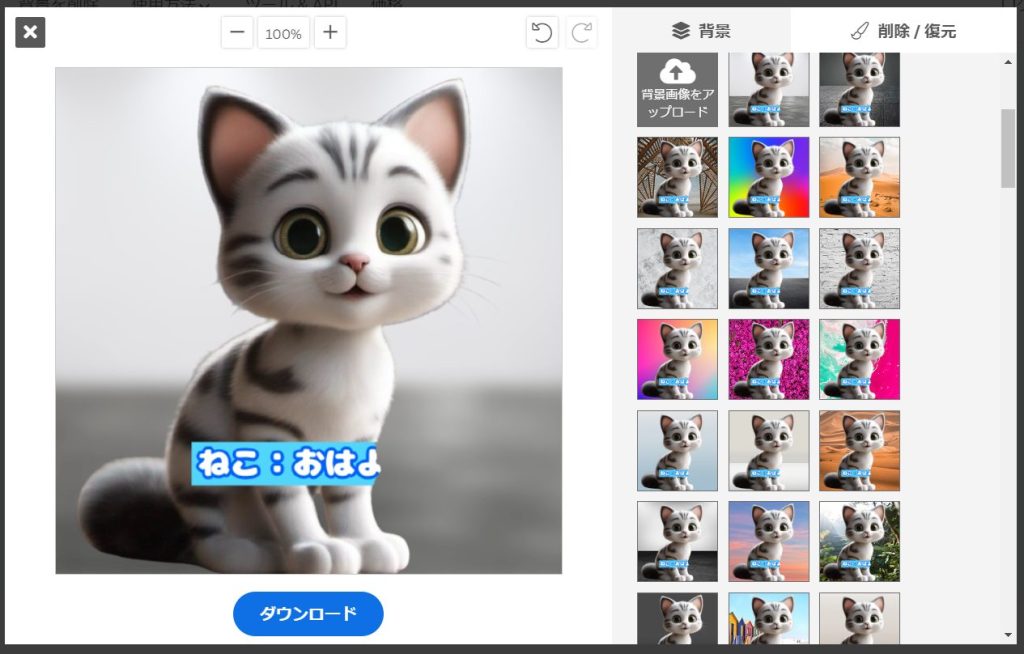Pick the blue sky background thumbnail
This screenshot has height=654, width=1024.
pyautogui.click(x=768, y=268)
